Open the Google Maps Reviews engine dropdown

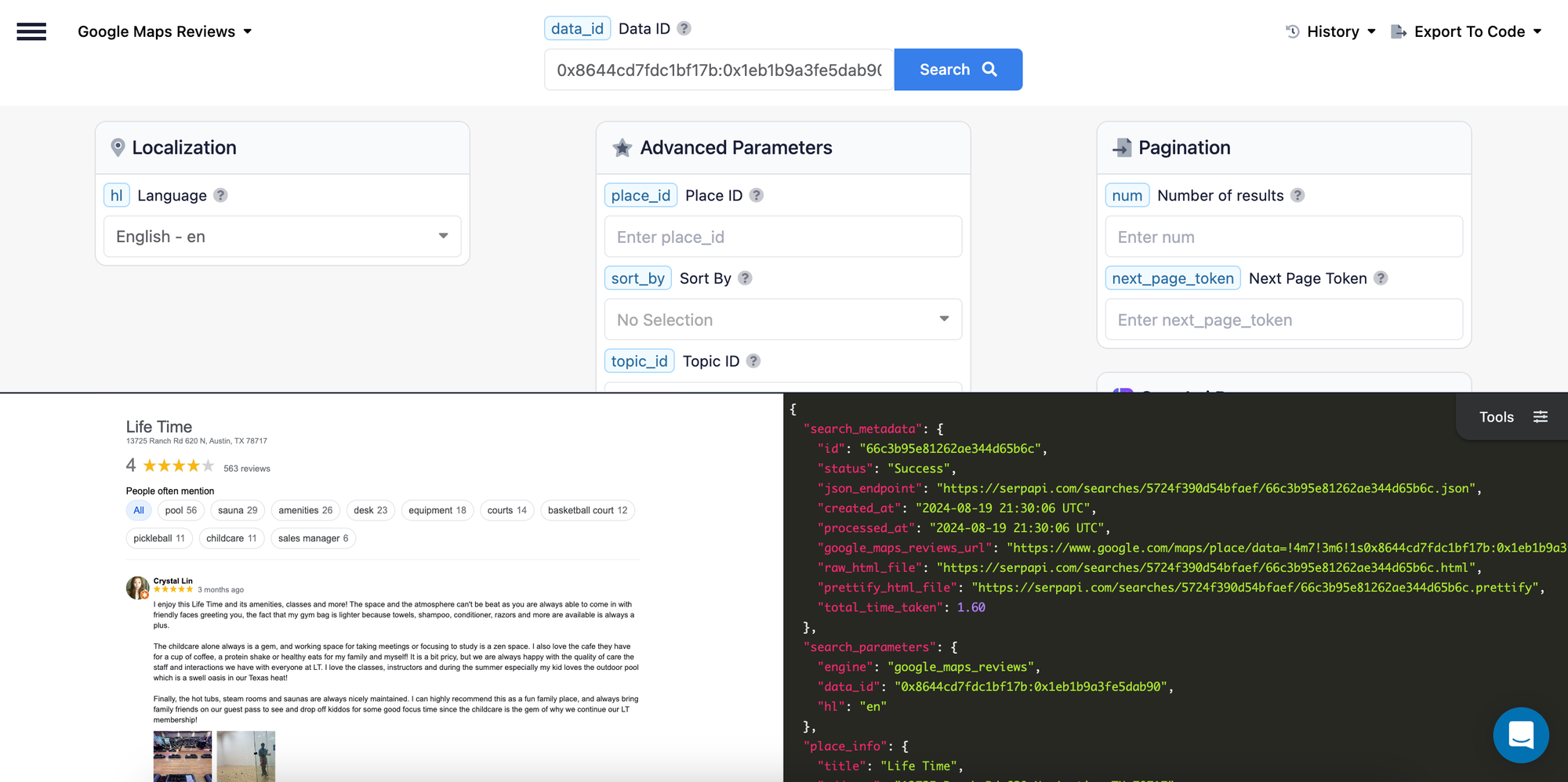click(x=165, y=31)
